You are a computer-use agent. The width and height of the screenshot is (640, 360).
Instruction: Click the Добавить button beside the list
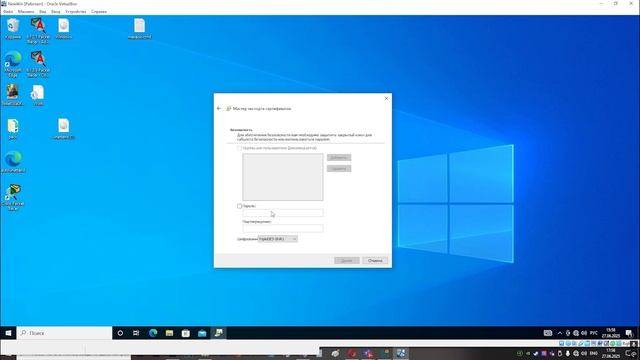pos(339,158)
